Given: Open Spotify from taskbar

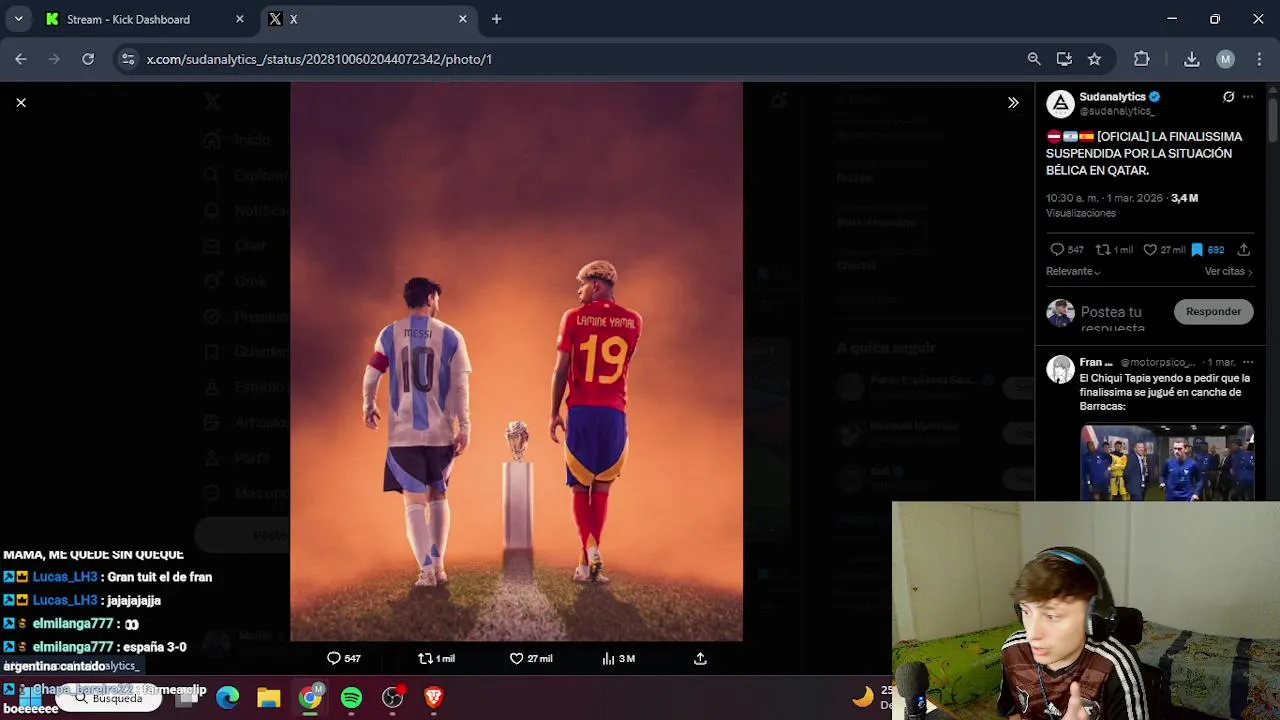Looking at the screenshot, I should [351, 697].
